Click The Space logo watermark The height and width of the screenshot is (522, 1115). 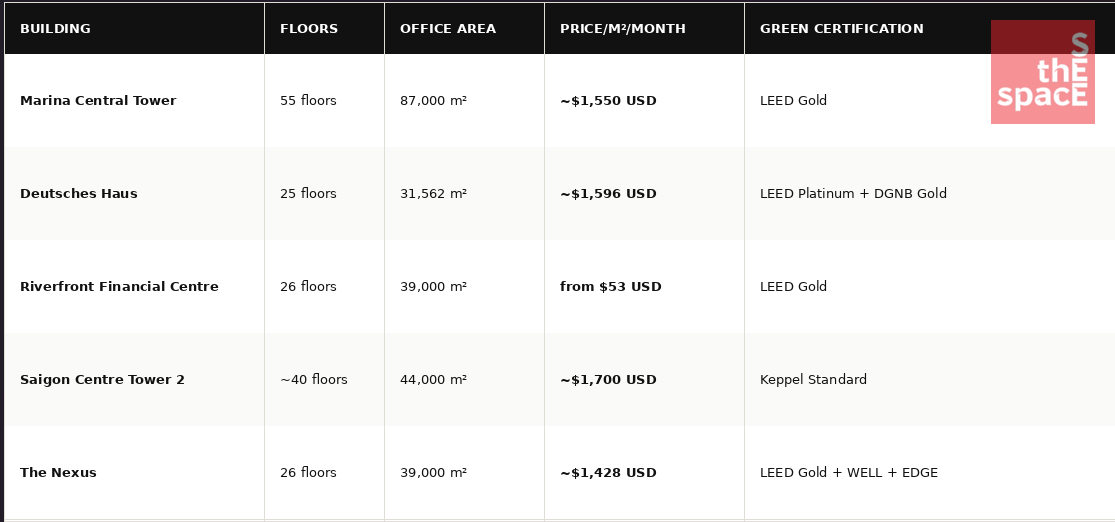(1042, 72)
